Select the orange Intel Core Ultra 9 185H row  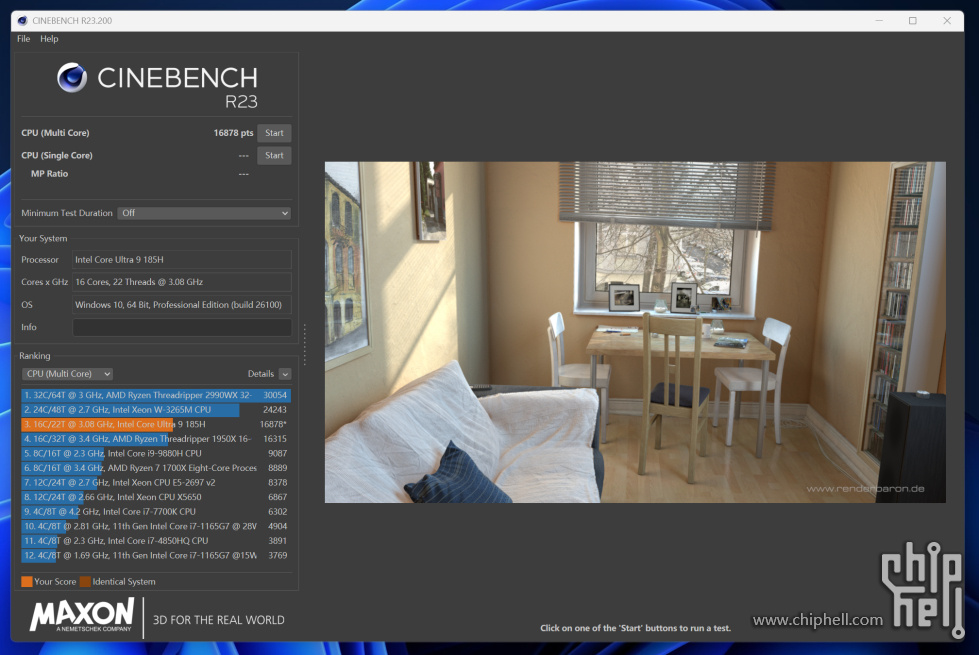click(x=155, y=424)
